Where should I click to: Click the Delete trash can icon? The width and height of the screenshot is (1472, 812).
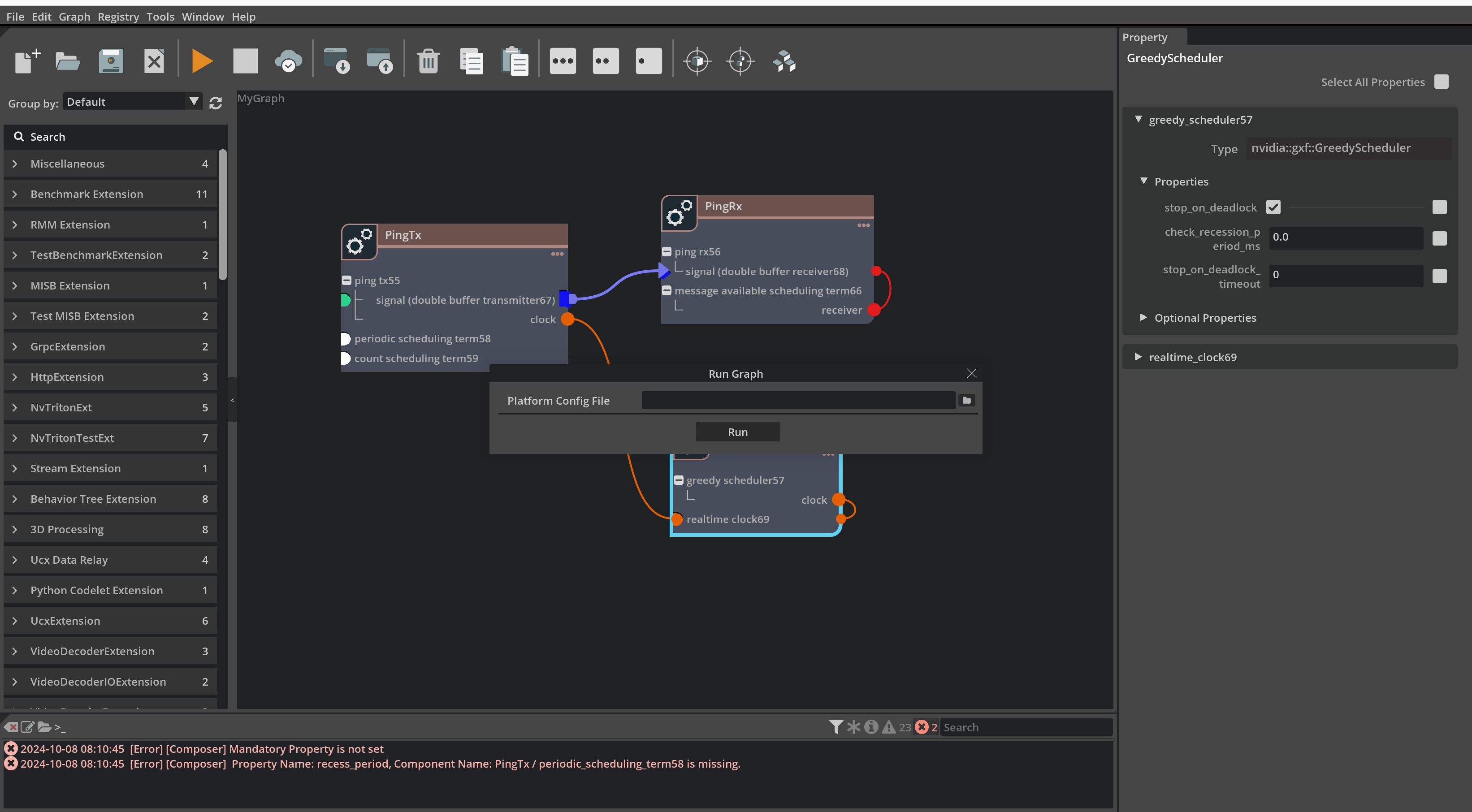428,61
